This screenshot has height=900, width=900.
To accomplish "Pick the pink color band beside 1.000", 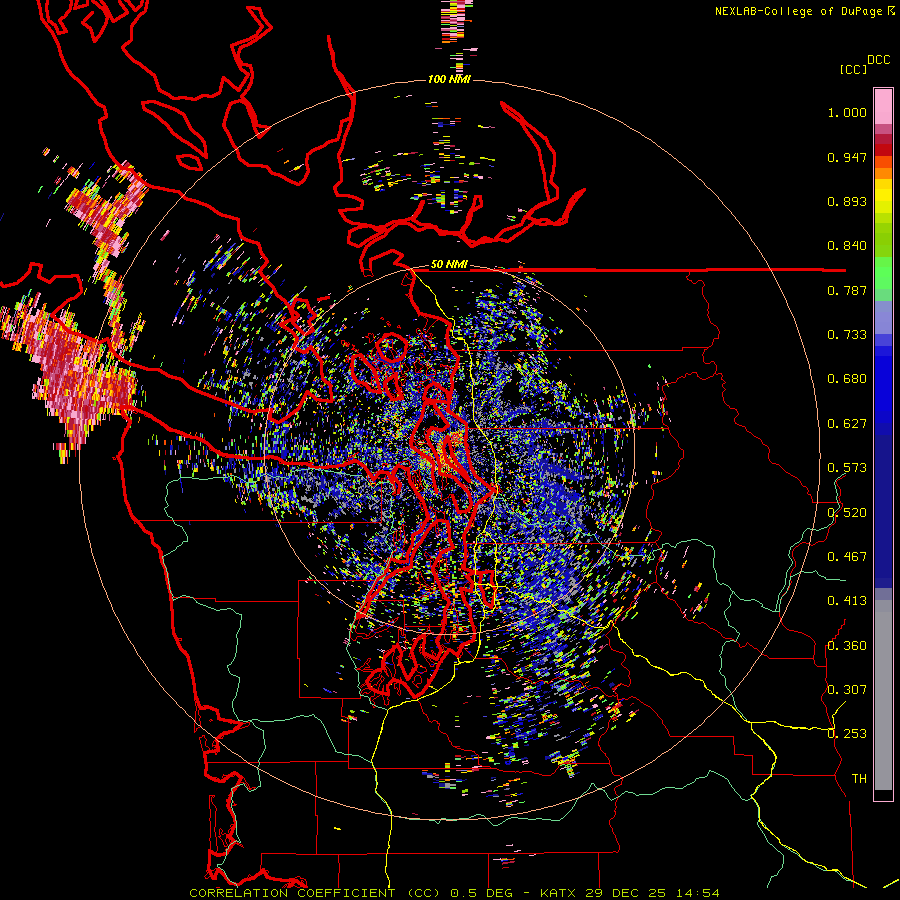I will (883, 107).
